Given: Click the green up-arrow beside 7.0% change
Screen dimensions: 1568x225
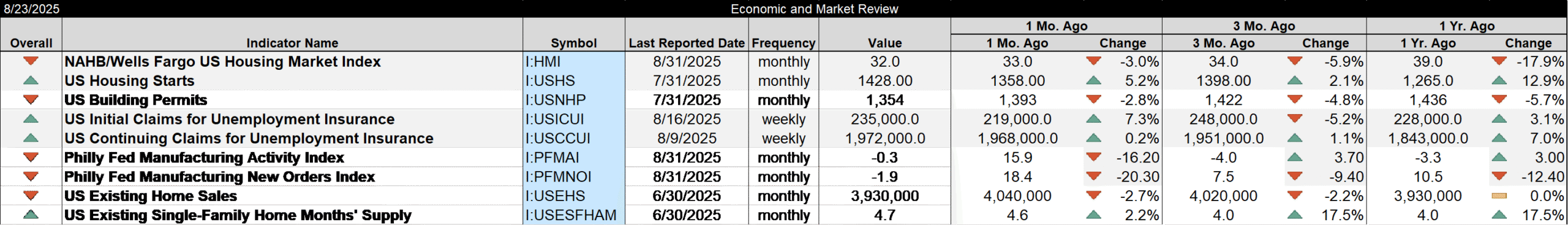Looking at the screenshot, I should [x=1499, y=138].
